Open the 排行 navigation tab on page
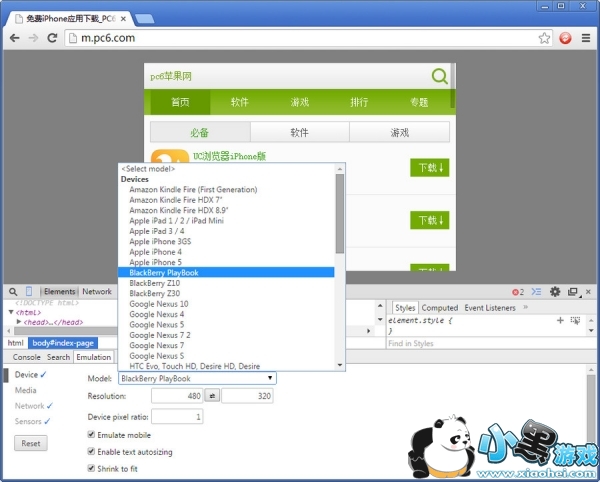600x482 pixels. (x=359, y=102)
